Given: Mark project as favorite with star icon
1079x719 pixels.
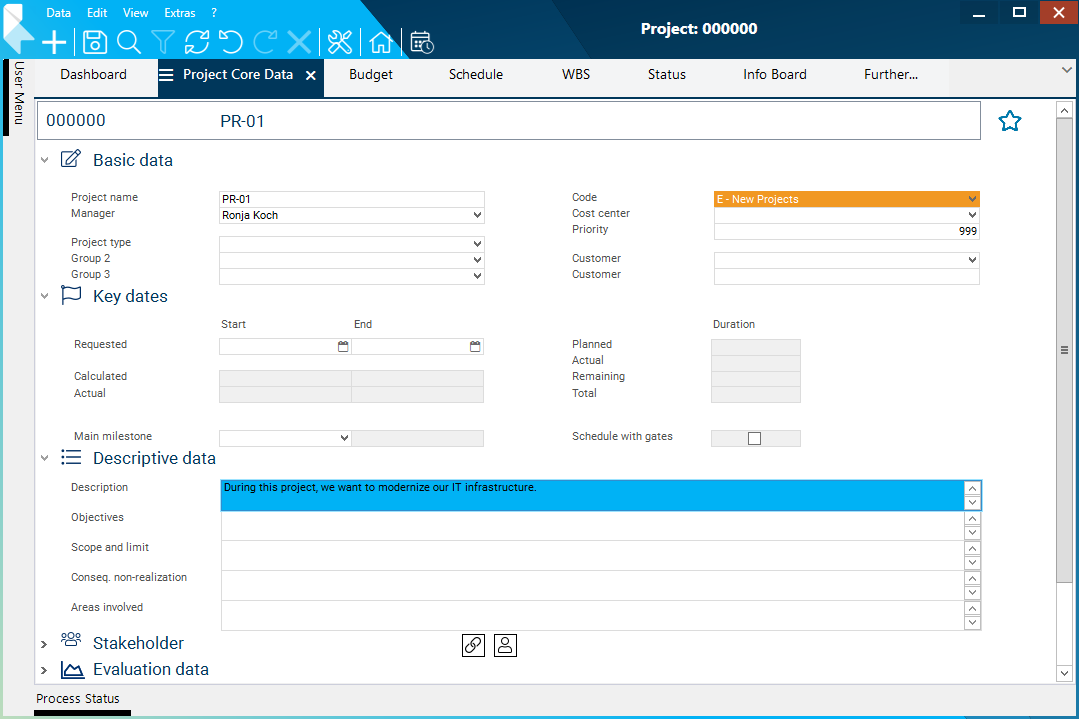Looking at the screenshot, I should click(1010, 122).
